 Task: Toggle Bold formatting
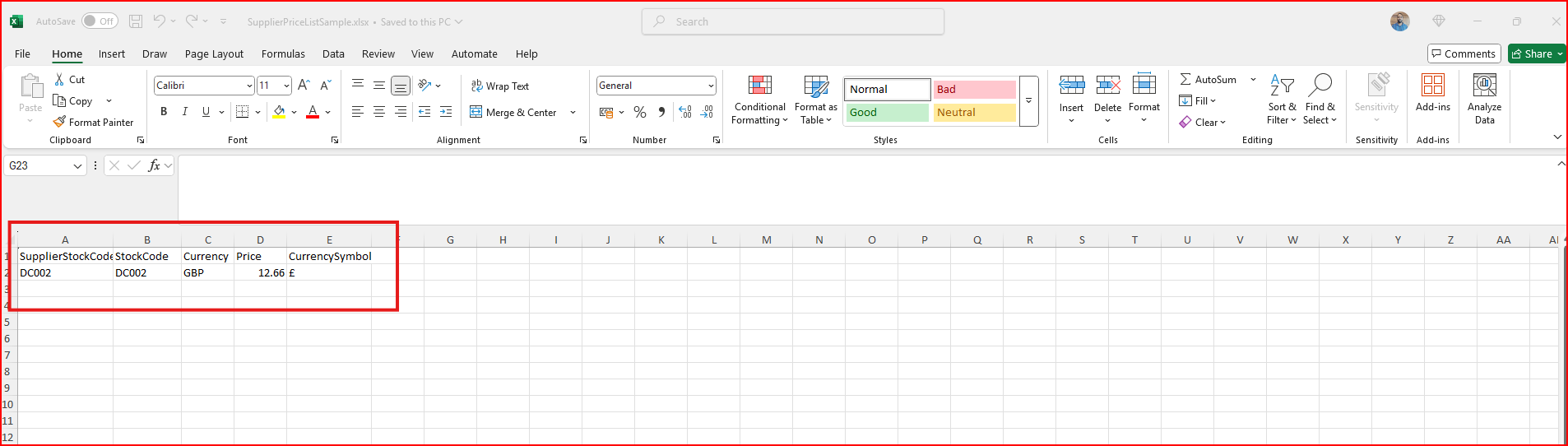(x=164, y=112)
